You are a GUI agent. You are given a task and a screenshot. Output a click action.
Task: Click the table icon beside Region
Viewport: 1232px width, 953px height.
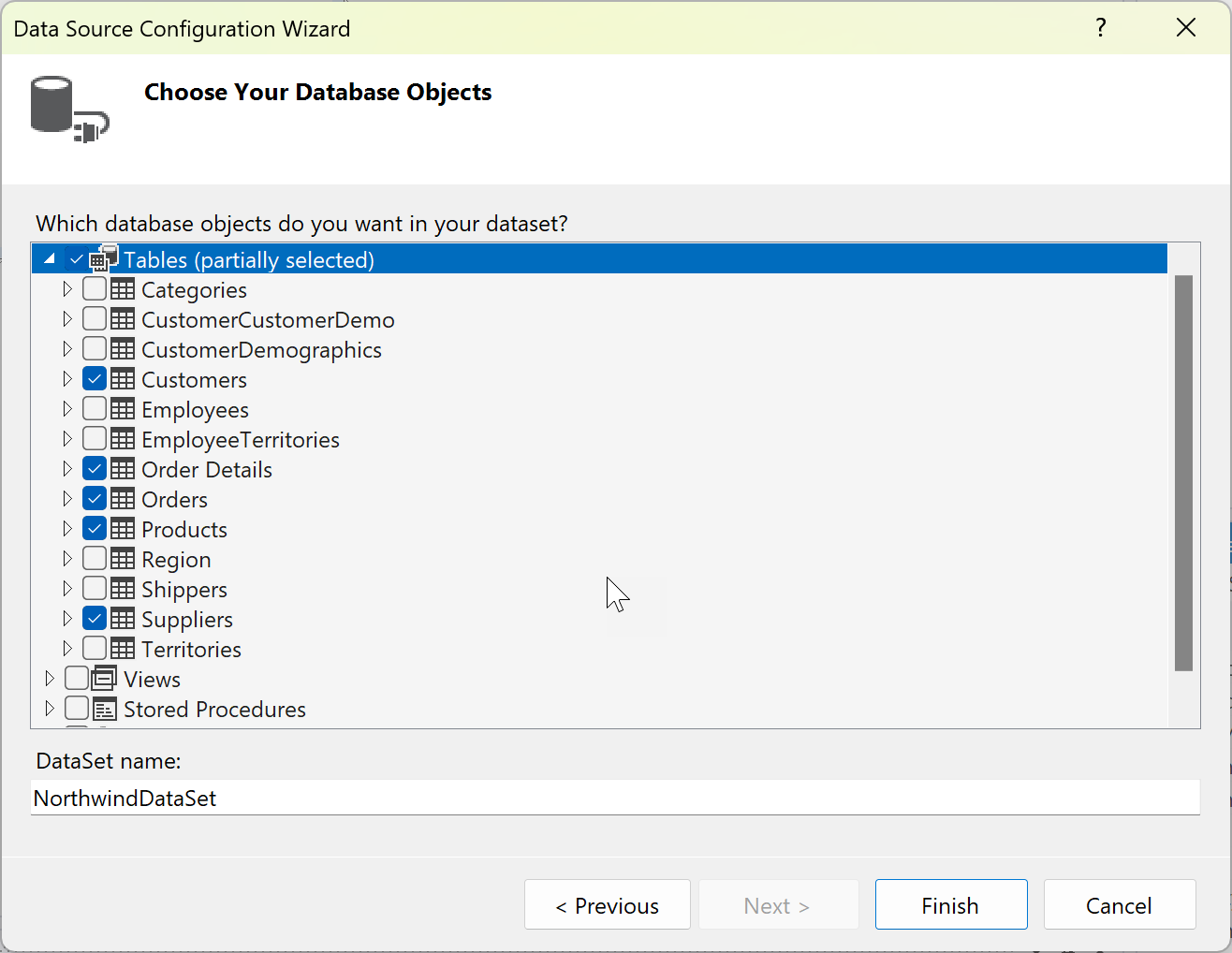click(123, 559)
